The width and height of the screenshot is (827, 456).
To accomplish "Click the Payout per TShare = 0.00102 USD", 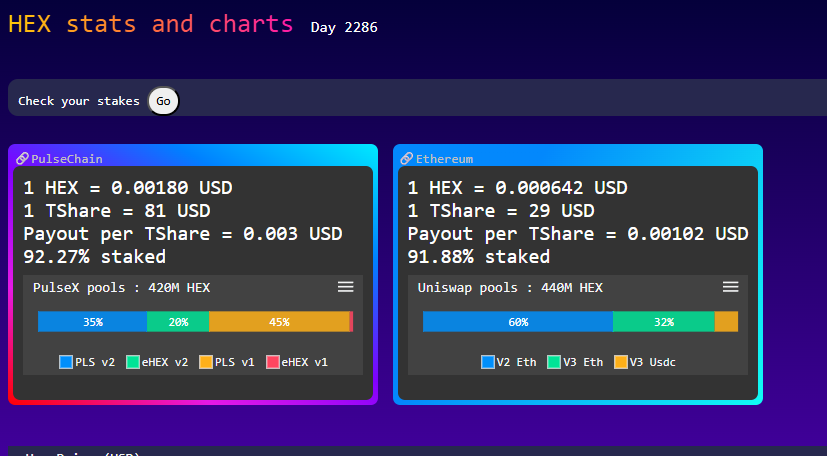I will pyautogui.click(x=578, y=234).
